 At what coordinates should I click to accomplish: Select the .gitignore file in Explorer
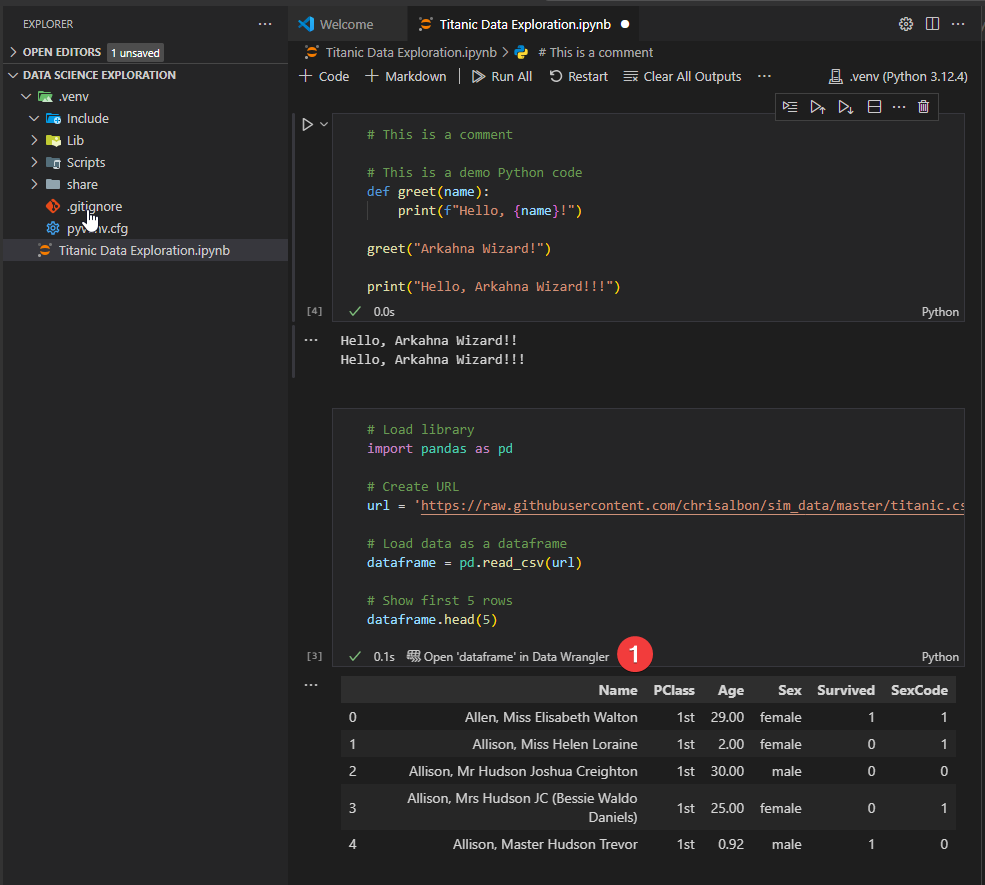click(95, 206)
